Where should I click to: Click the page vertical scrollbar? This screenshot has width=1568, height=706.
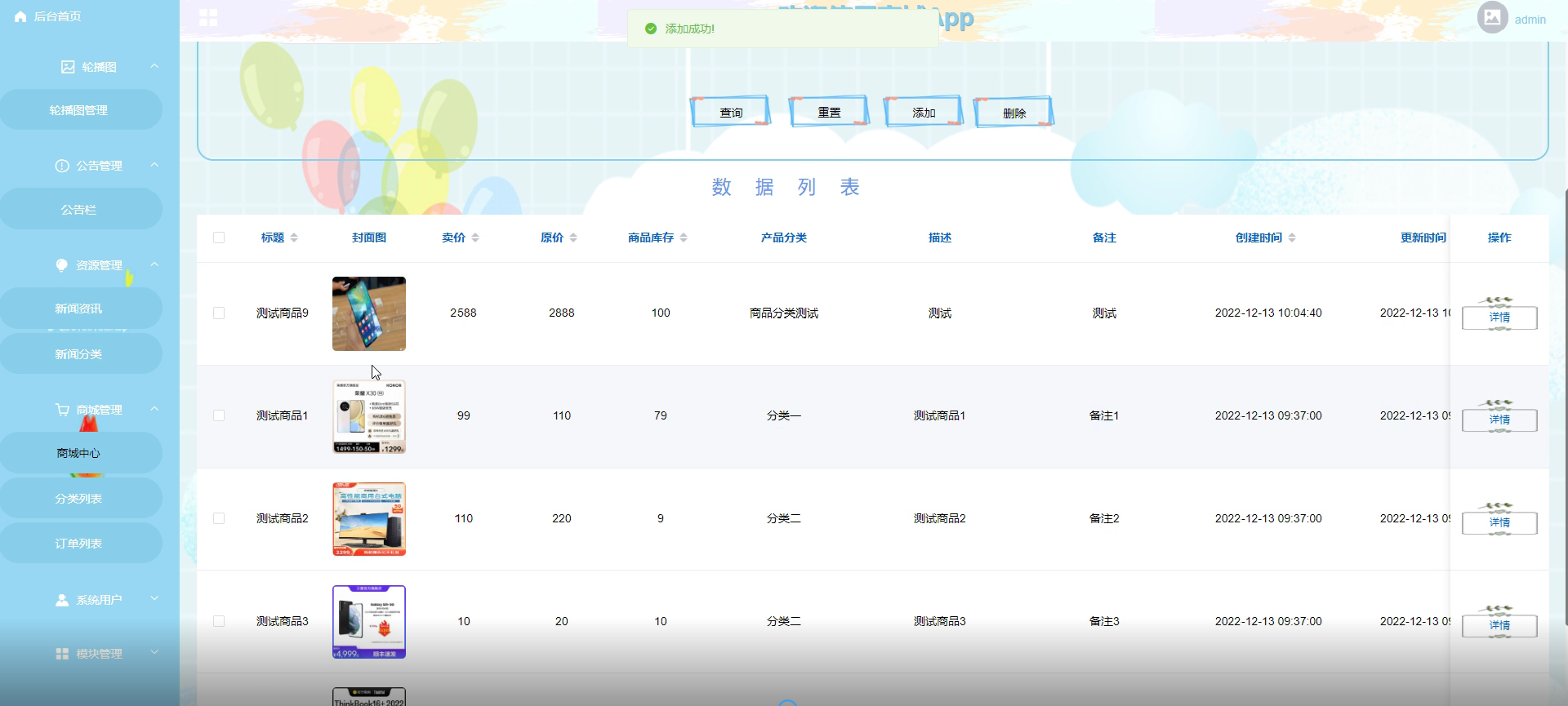point(1566,406)
